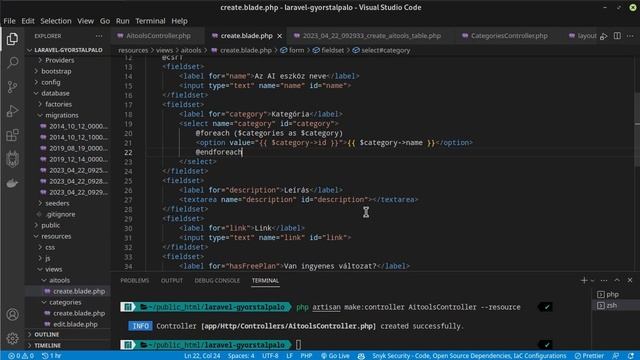Close the create.blade.php editor tab

click(280, 36)
